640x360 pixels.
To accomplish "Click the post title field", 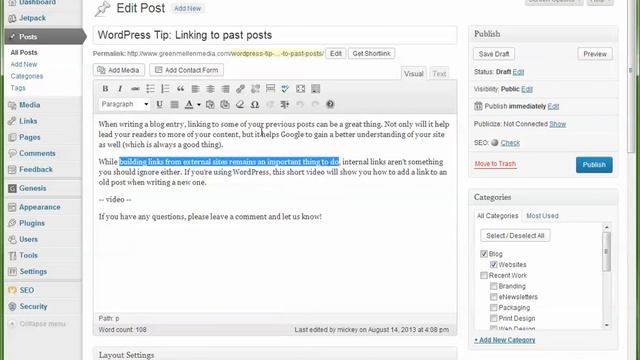I will click(x=275, y=35).
